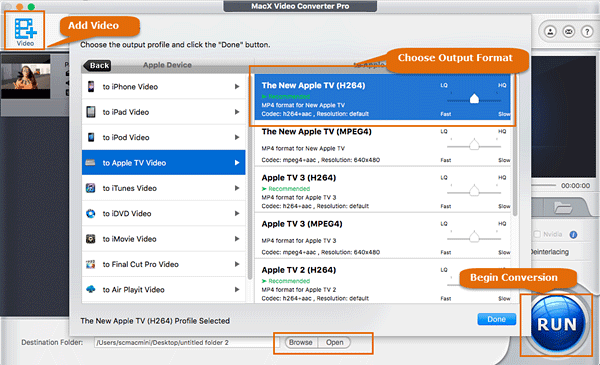Click Open destination folder button
The height and width of the screenshot is (365, 600).
coord(334,342)
